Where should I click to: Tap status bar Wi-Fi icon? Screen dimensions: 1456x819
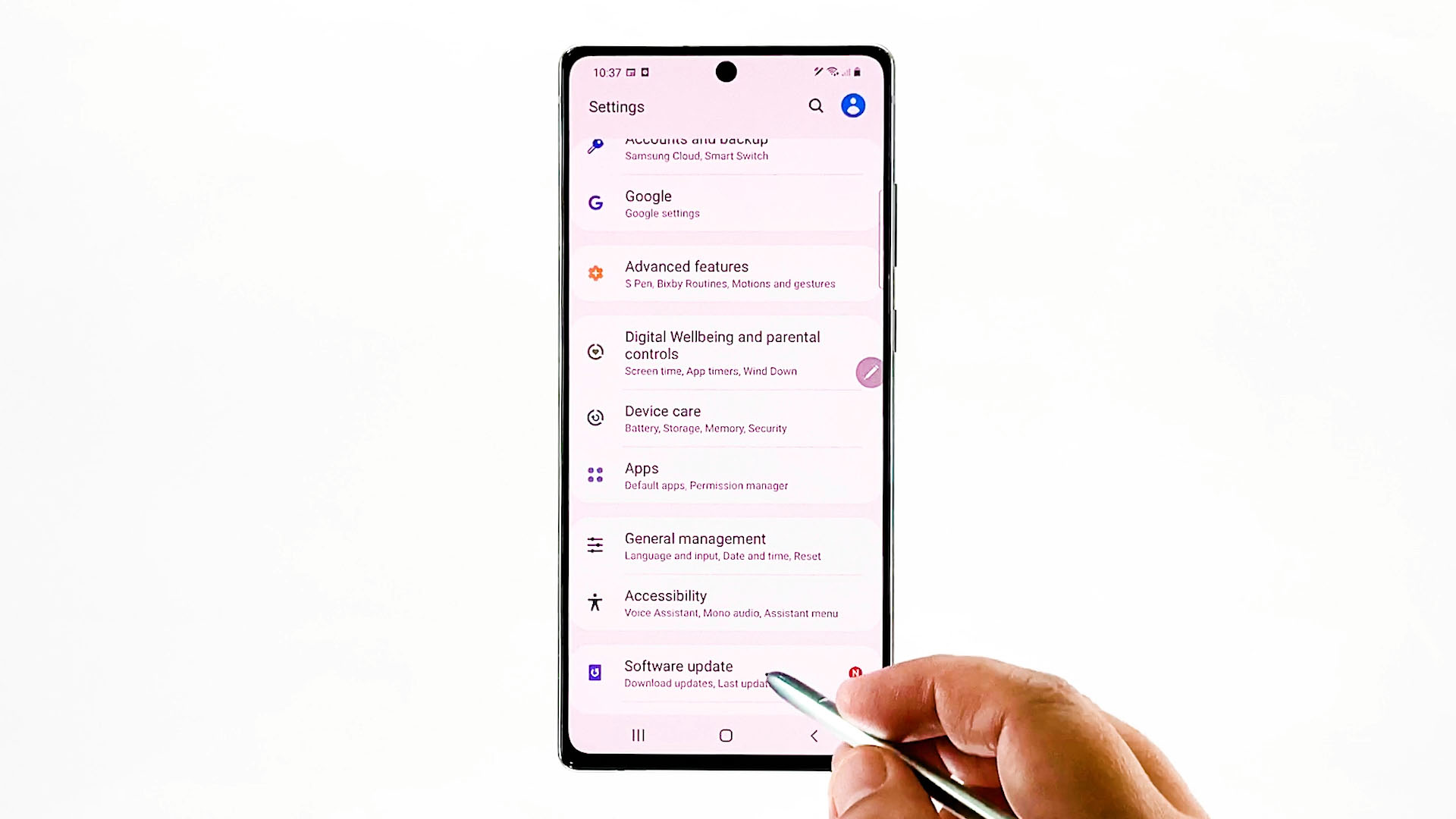point(831,70)
